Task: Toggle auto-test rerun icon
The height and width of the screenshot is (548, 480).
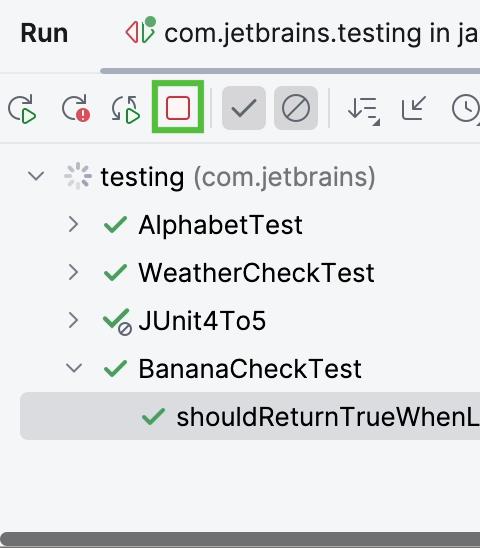Action: 126,109
